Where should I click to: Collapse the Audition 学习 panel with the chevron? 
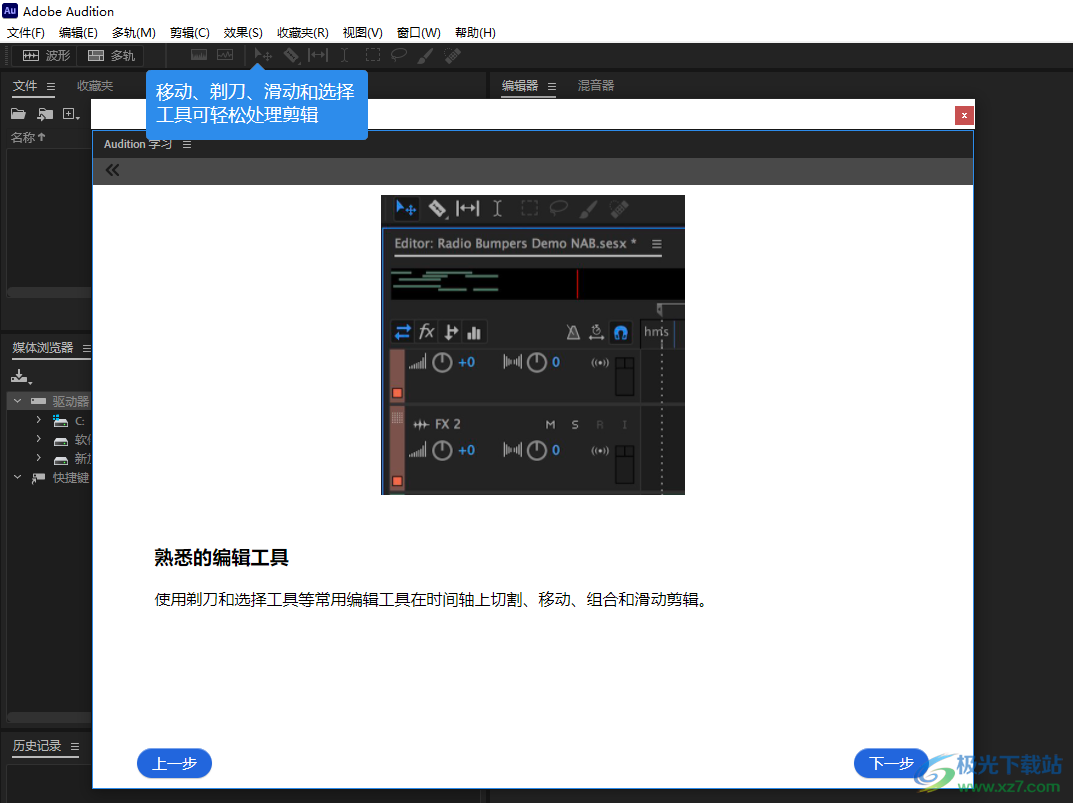112,169
